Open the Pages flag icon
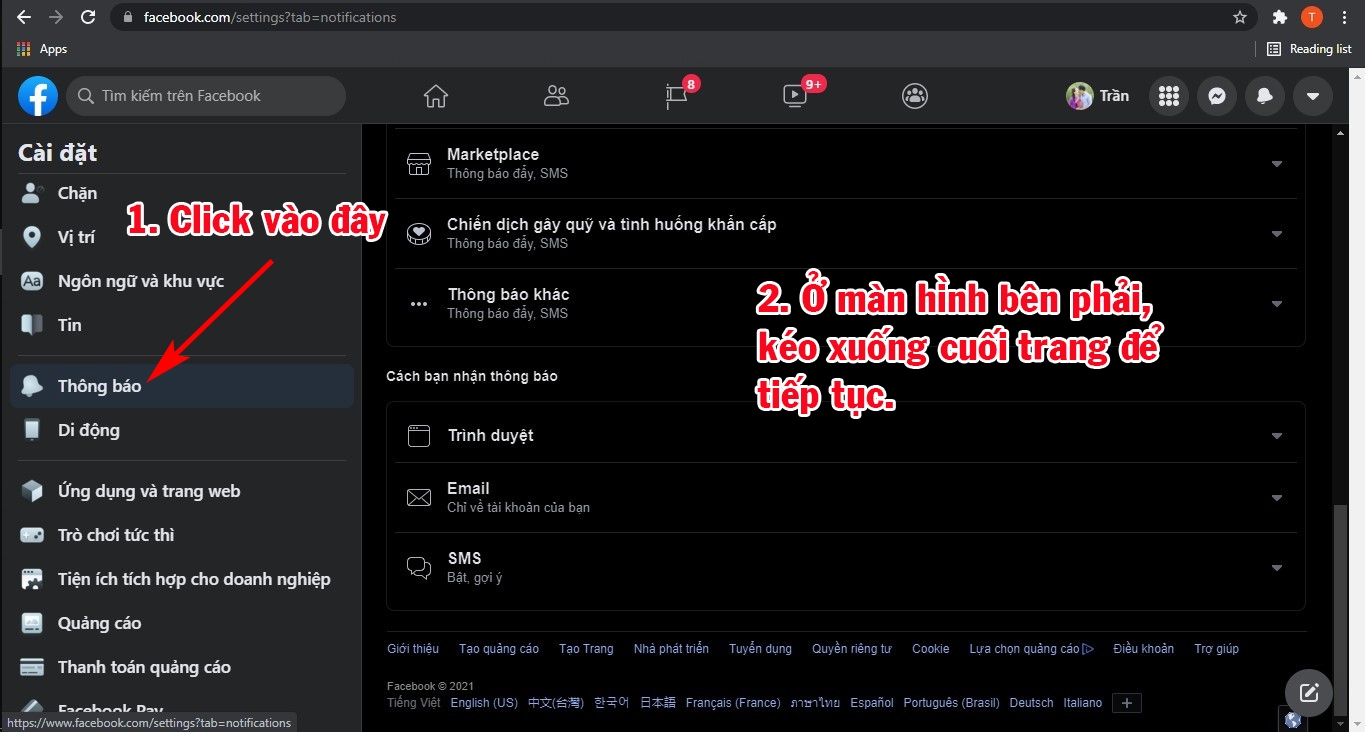Viewport: 1365px width, 732px height. tap(677, 96)
